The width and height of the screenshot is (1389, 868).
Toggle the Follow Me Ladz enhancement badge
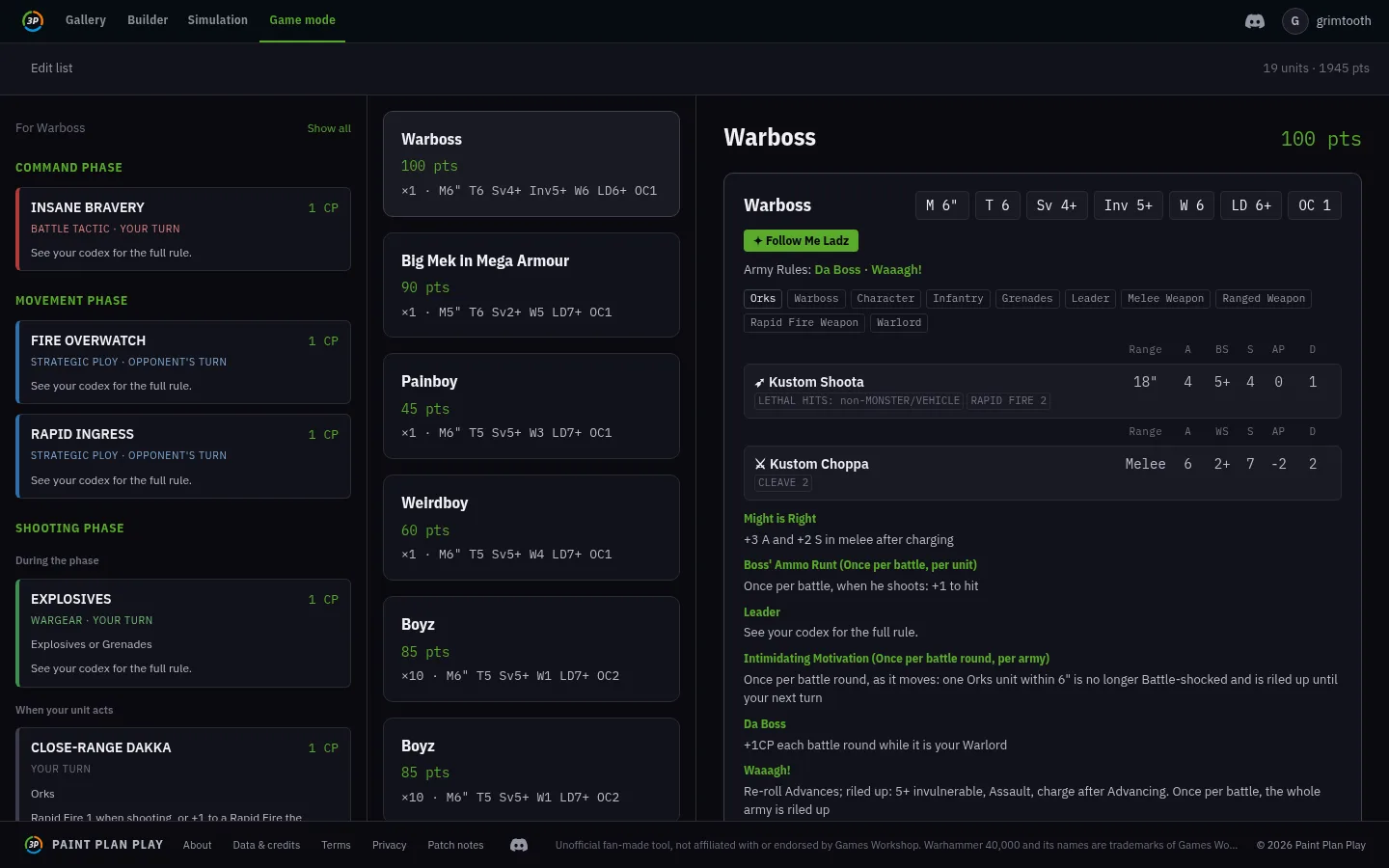801,241
